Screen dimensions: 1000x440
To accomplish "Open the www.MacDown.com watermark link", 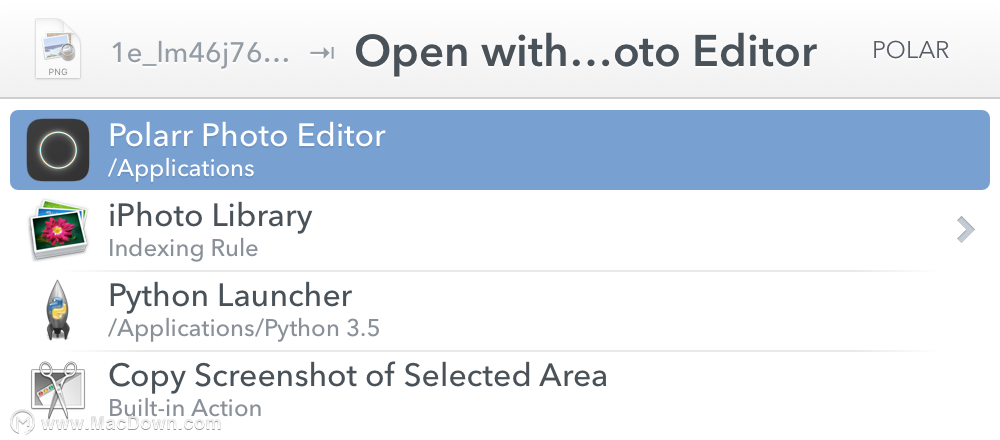I will click(x=130, y=423).
